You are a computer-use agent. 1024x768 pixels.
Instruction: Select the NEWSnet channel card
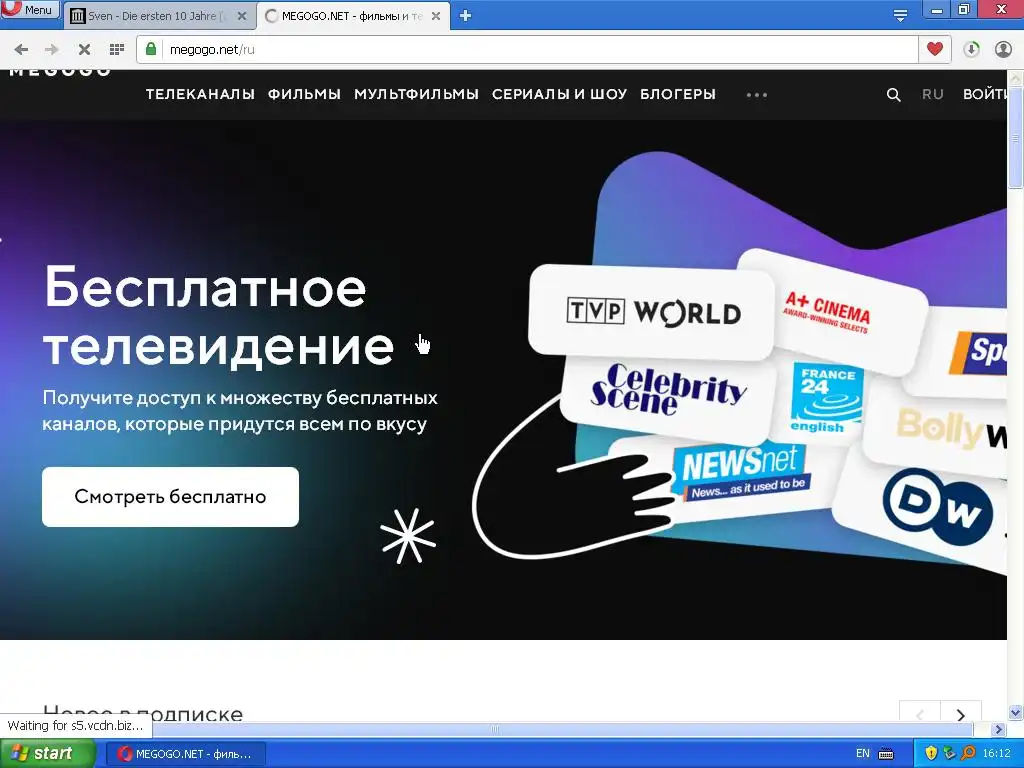coord(743,473)
